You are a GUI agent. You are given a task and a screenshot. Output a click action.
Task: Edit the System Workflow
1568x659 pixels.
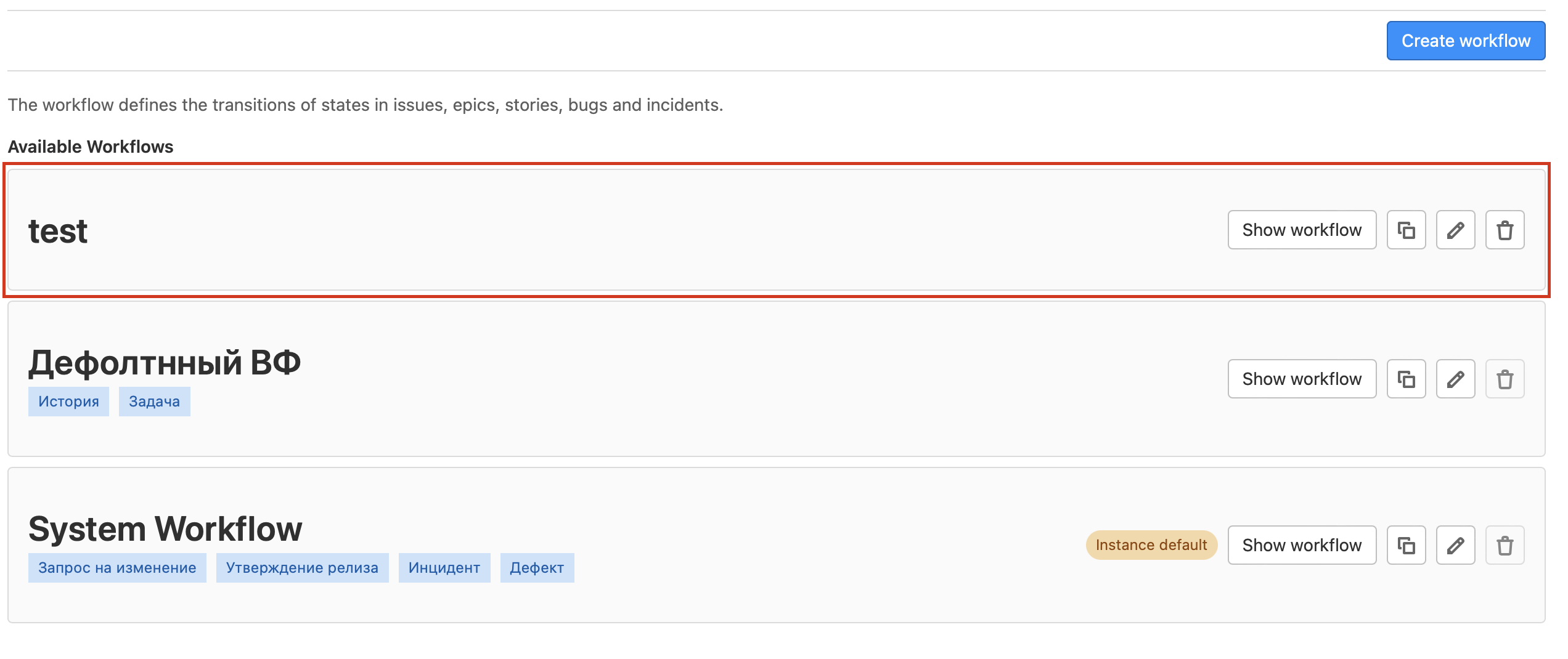(1455, 545)
